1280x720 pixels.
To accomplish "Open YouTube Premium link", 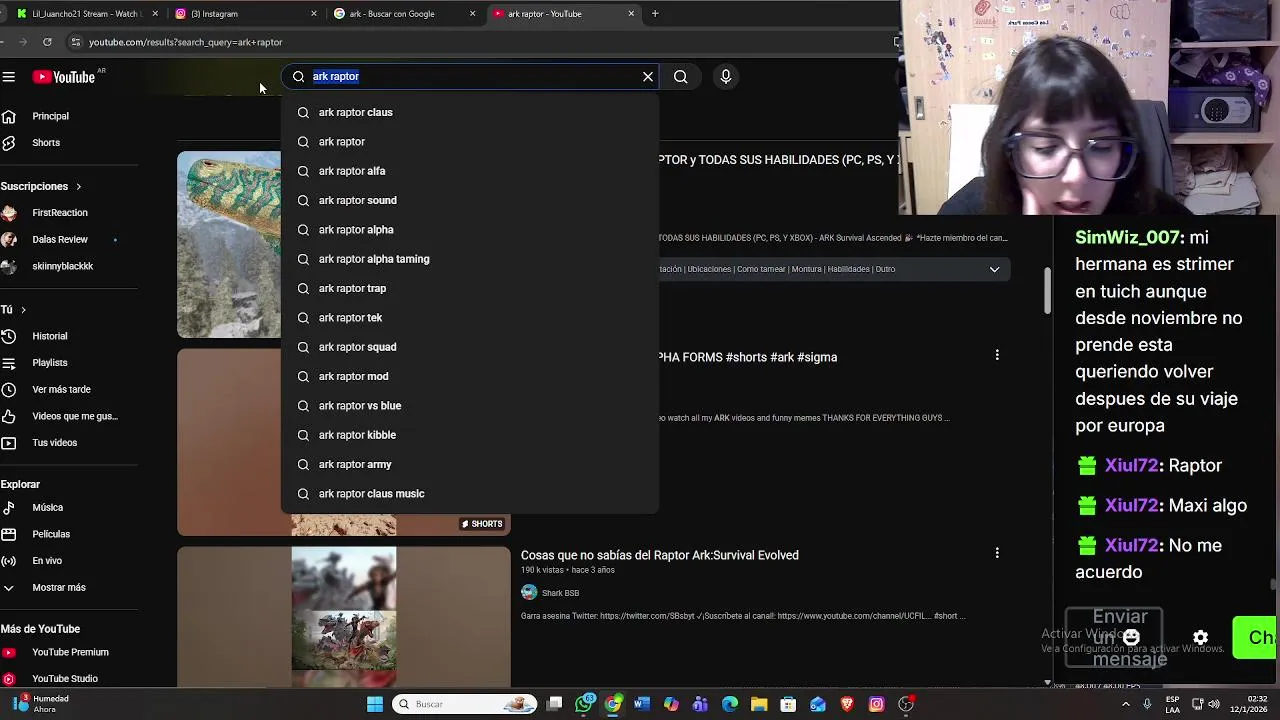I will click(70, 652).
